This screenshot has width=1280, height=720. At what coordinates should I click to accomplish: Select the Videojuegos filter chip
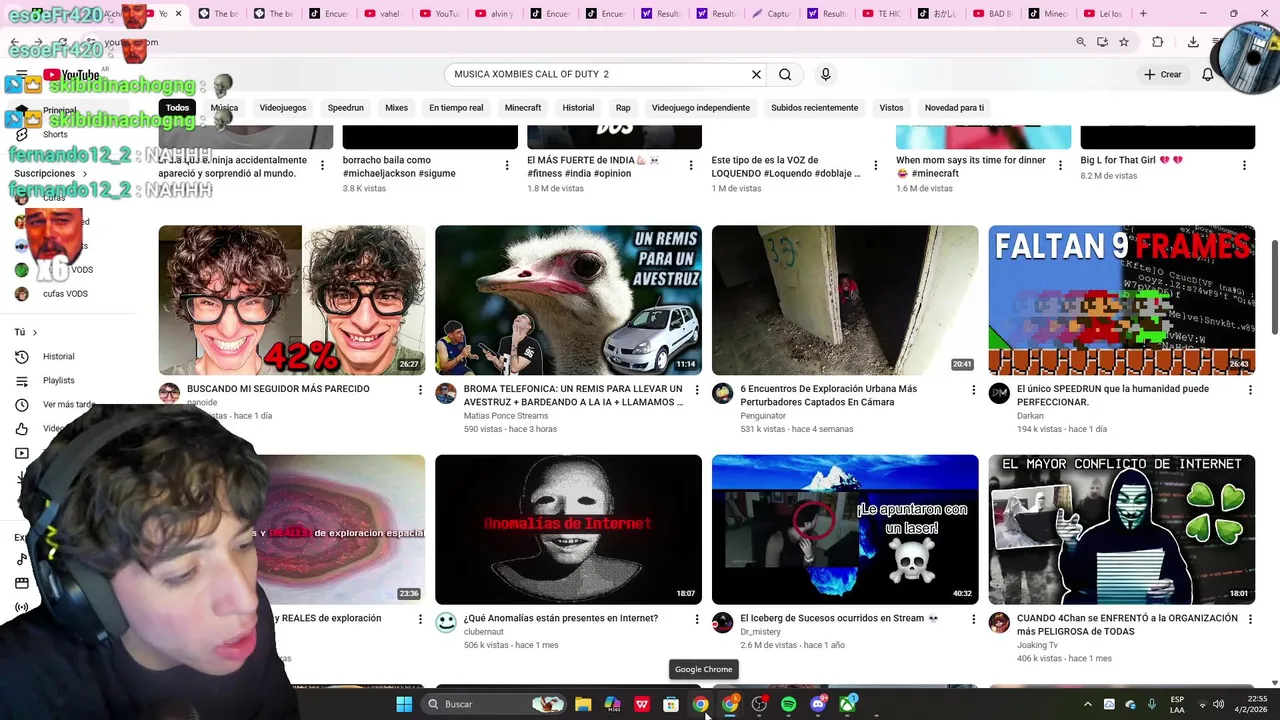pos(283,108)
